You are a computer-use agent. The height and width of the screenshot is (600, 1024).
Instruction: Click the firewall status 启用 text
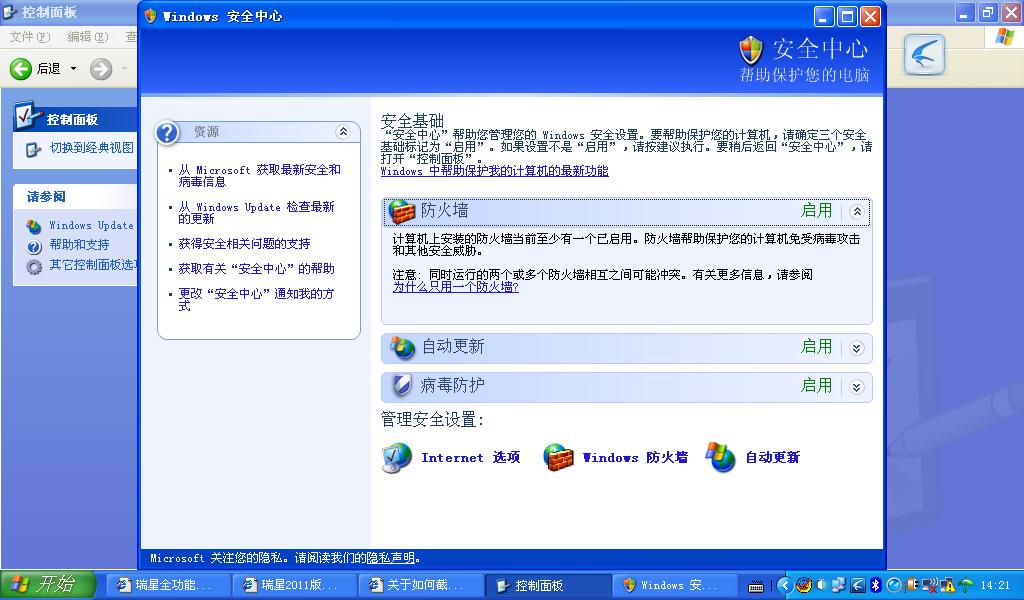pyautogui.click(x=816, y=211)
